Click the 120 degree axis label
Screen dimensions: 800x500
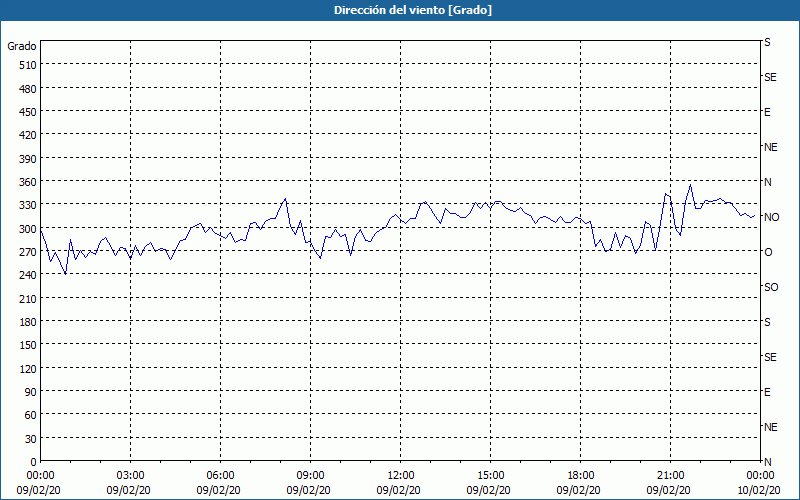click(27, 369)
